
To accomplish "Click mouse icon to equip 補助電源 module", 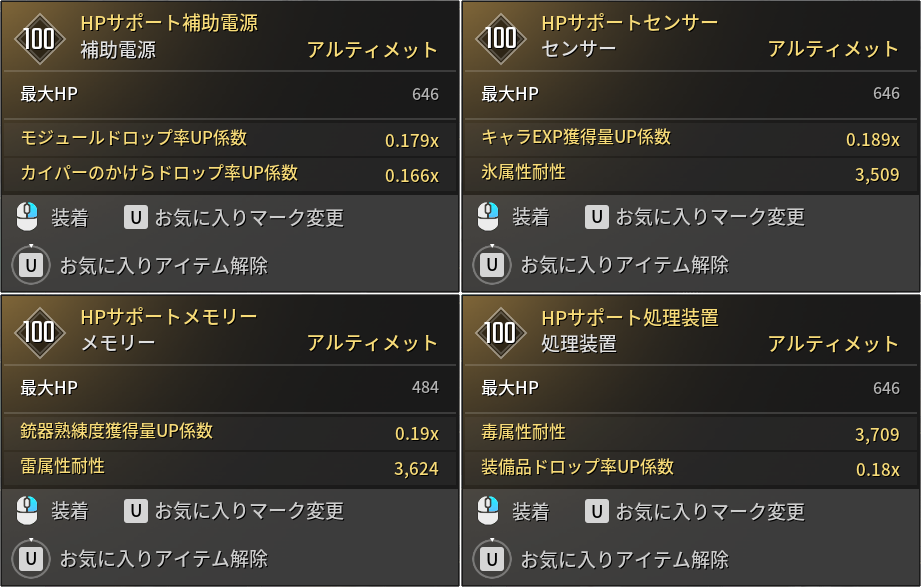I will point(27,217).
